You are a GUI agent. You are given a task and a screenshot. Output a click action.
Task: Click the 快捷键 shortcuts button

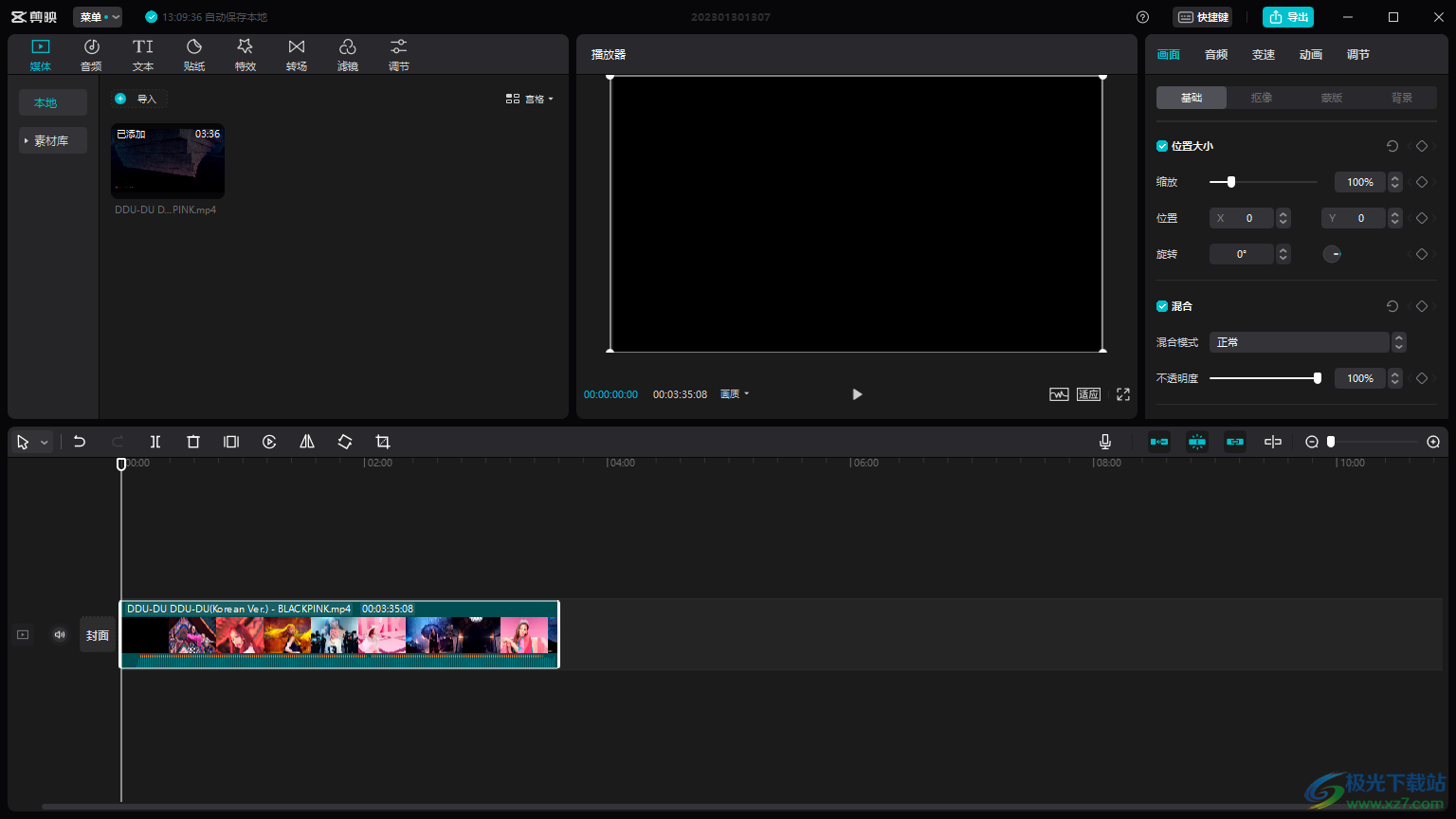[x=1203, y=17]
